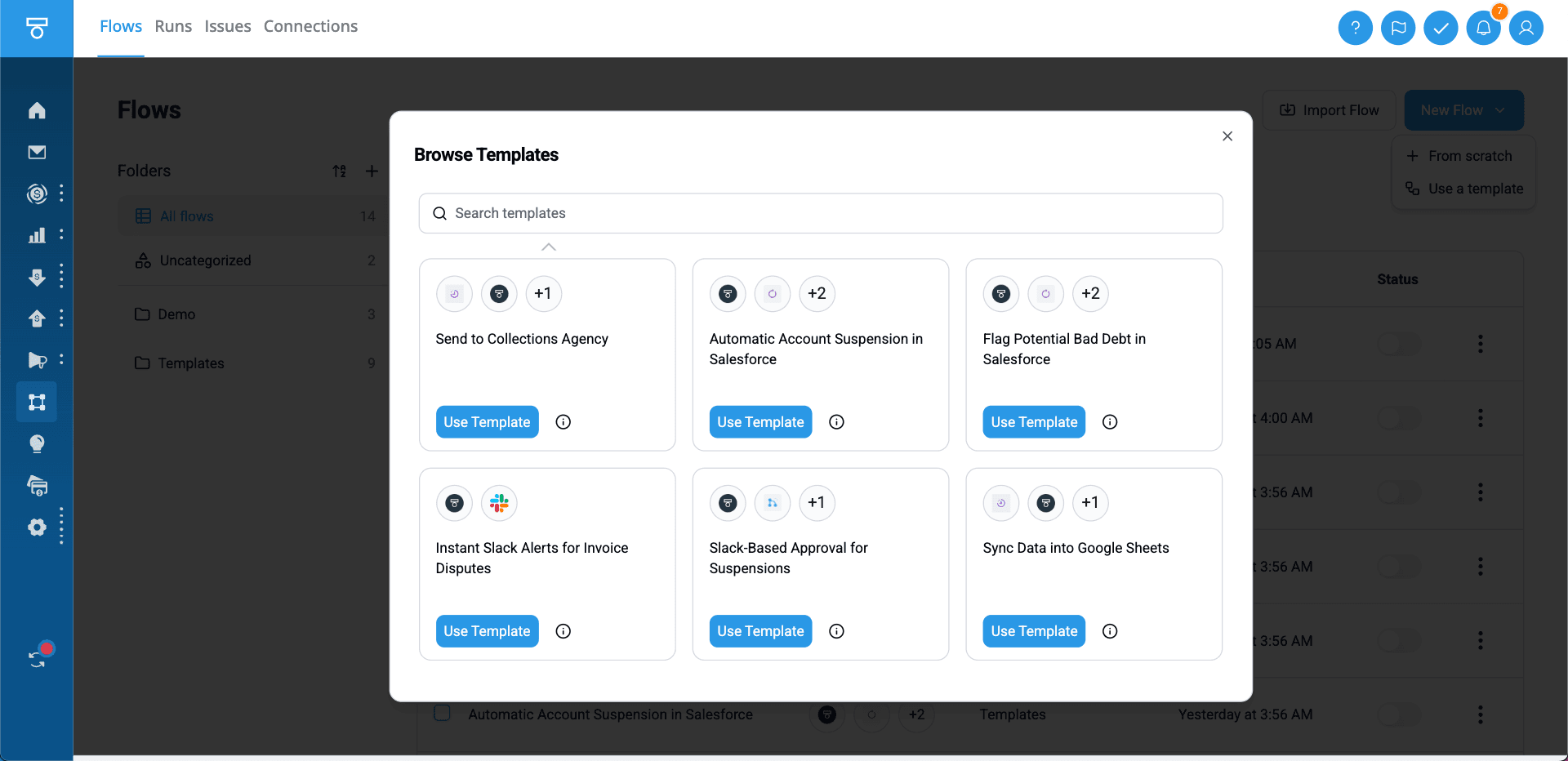Toggle status switch in the bottom row
1568x761 pixels.
click(1398, 714)
